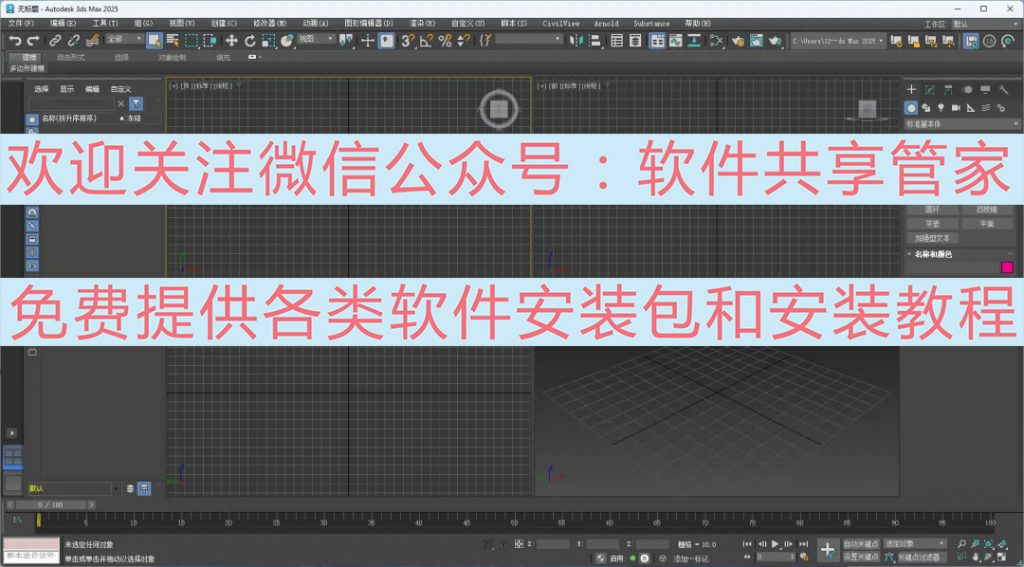Open Civil View menu
Screen dimensions: 1024x567
coord(560,24)
